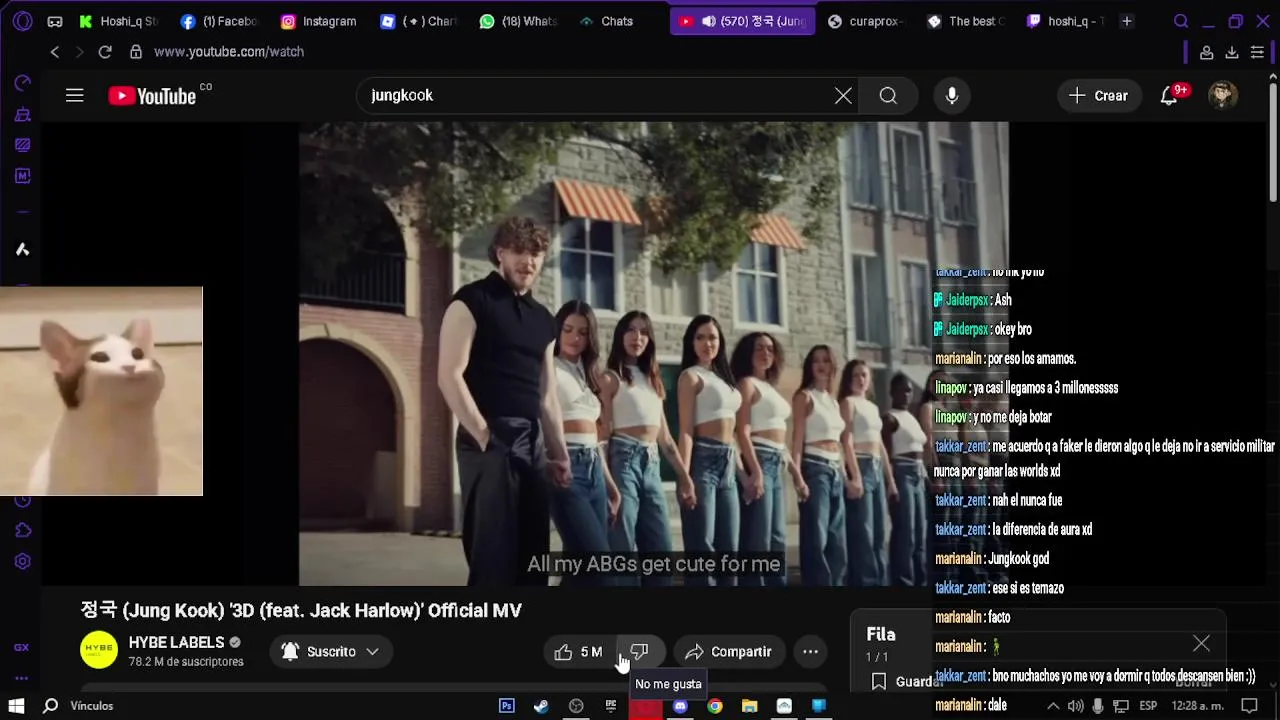
Task: Switch to the 'The best' tab
Action: point(965,21)
